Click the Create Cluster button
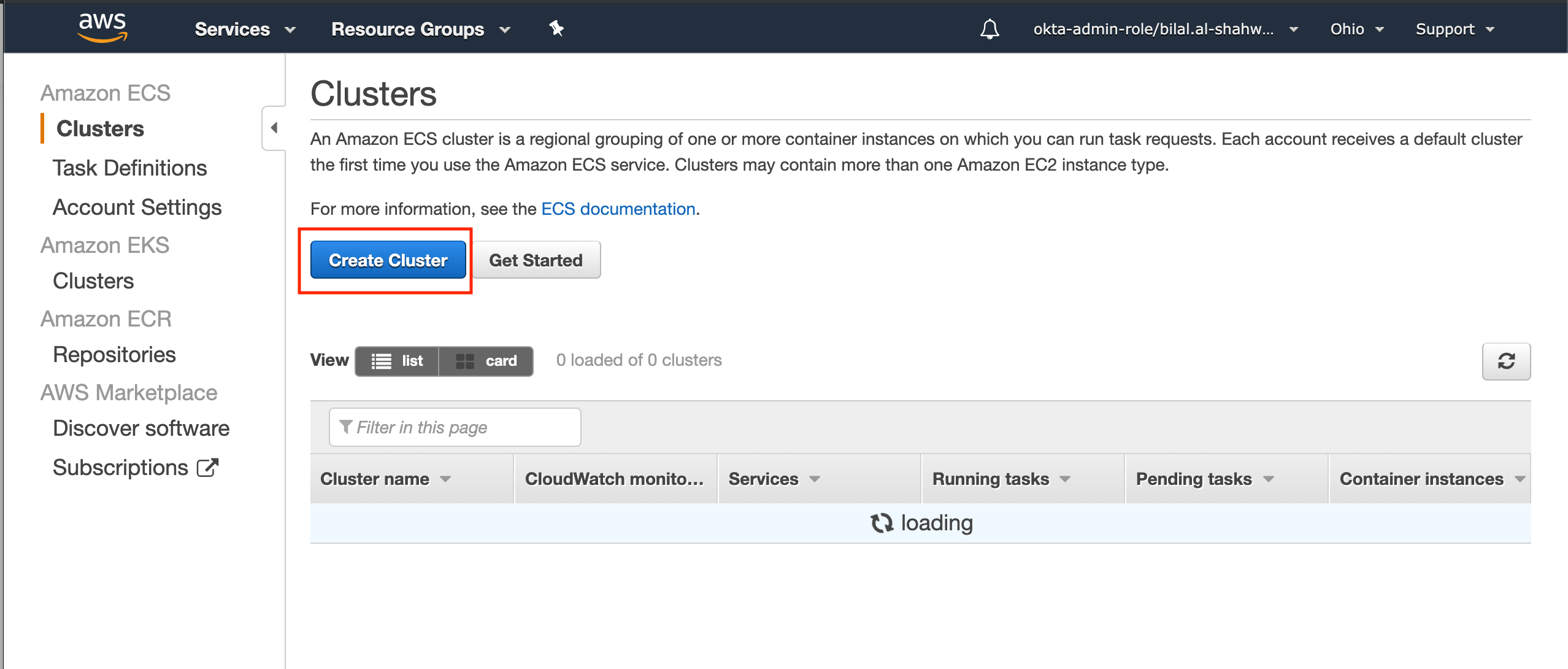1568x669 pixels. click(388, 260)
